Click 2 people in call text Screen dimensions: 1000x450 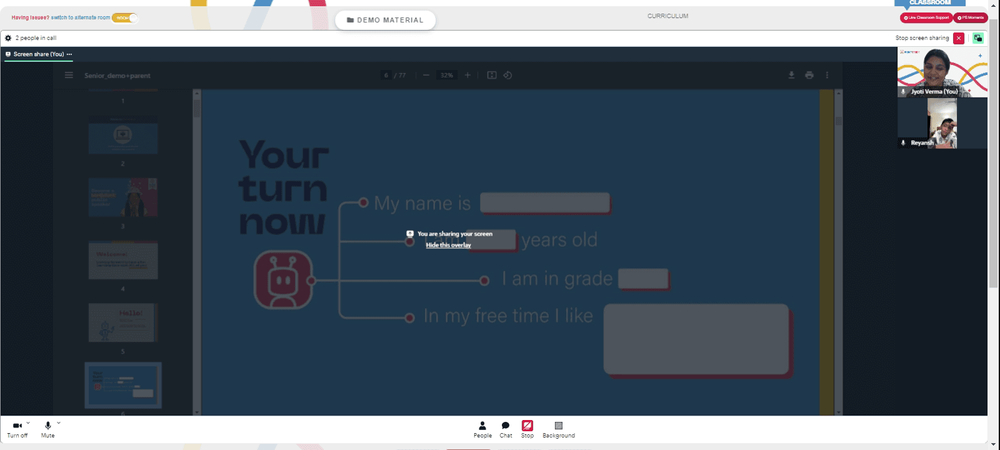point(36,38)
